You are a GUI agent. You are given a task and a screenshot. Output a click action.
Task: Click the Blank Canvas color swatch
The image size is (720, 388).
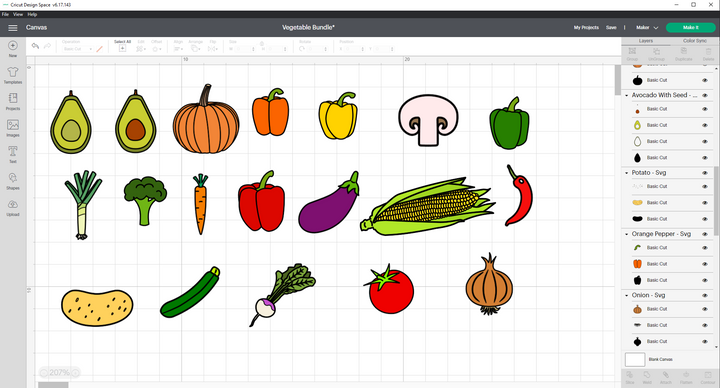pyautogui.click(x=635, y=359)
